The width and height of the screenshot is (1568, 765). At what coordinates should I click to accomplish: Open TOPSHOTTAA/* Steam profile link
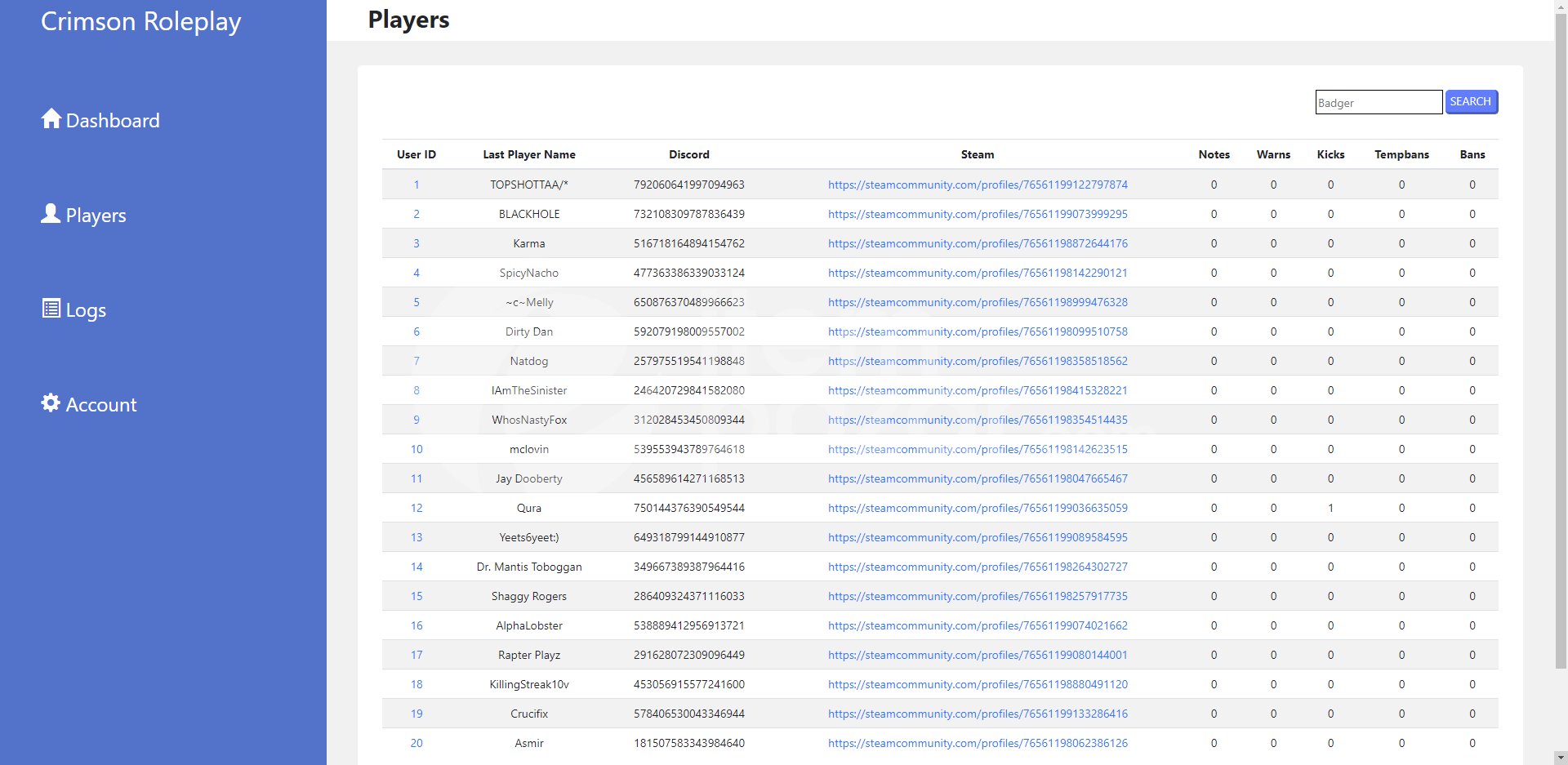(x=978, y=185)
